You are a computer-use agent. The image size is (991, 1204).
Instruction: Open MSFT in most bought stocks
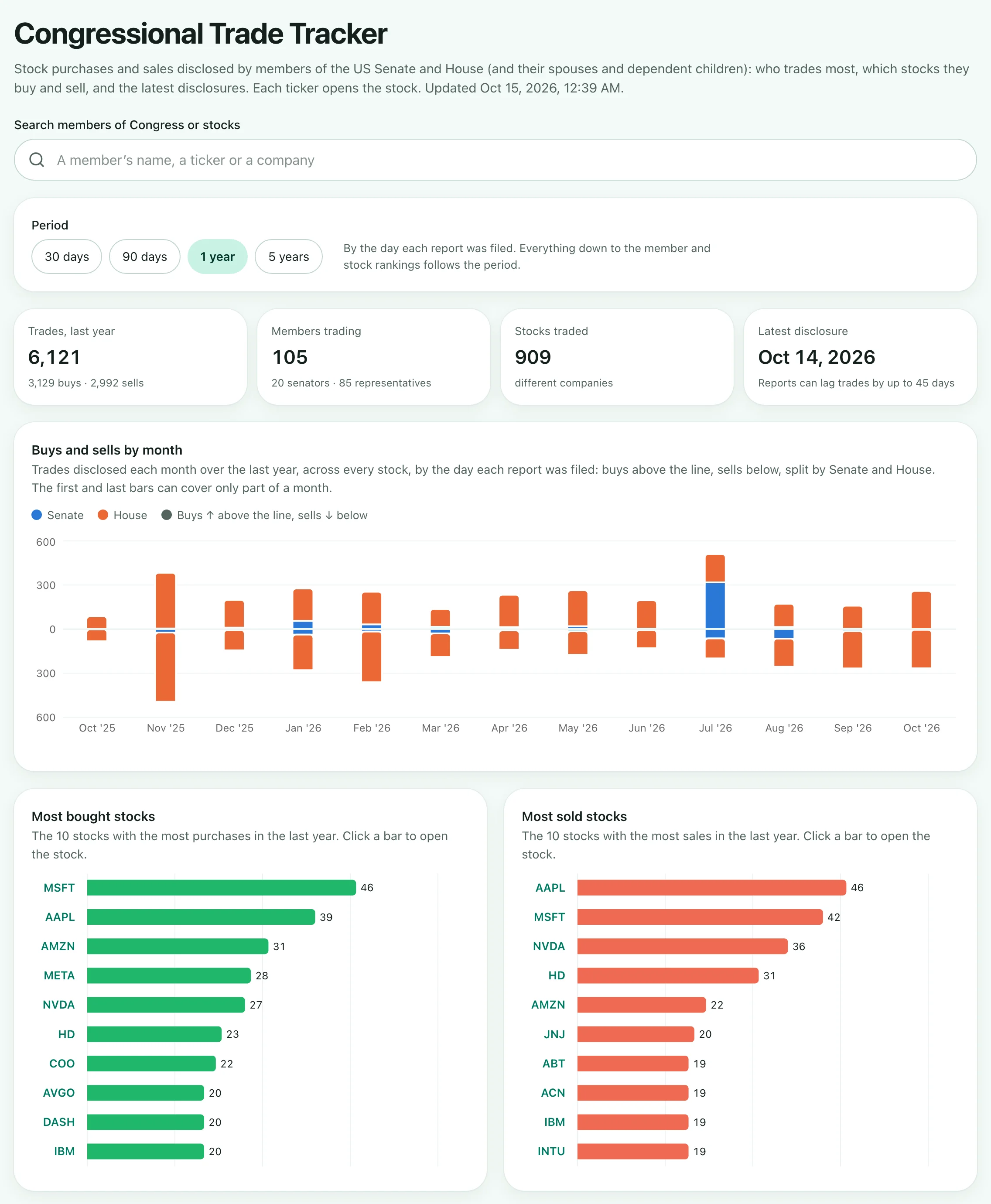click(x=59, y=887)
